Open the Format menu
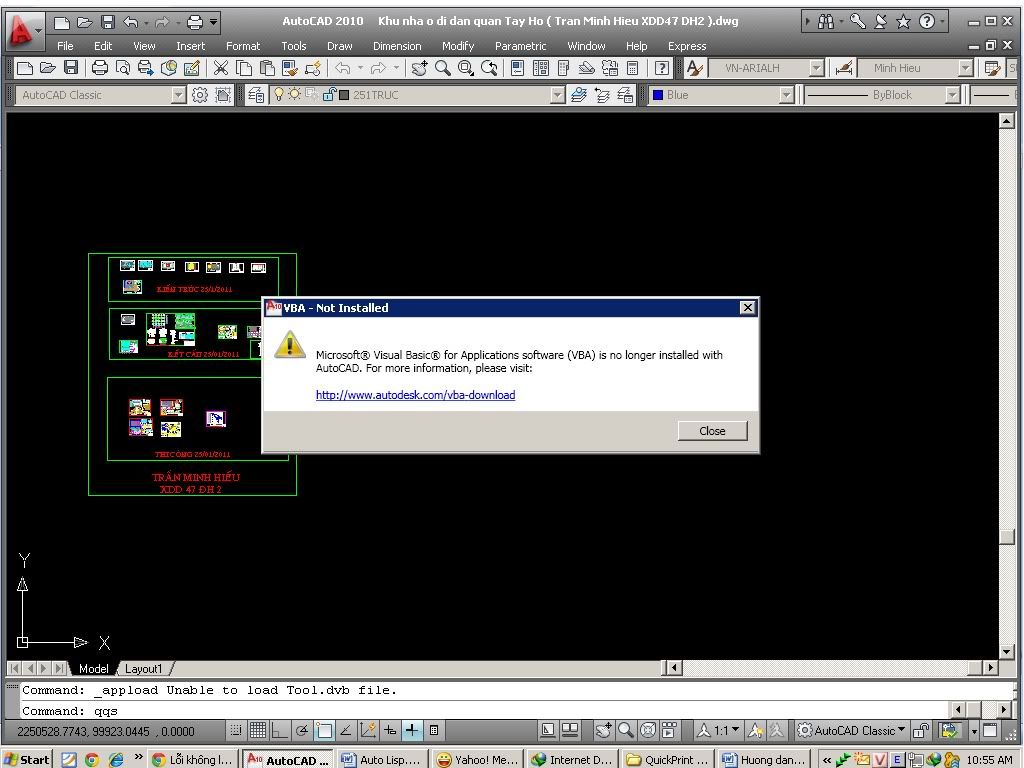The height and width of the screenshot is (768, 1024). [x=243, y=46]
